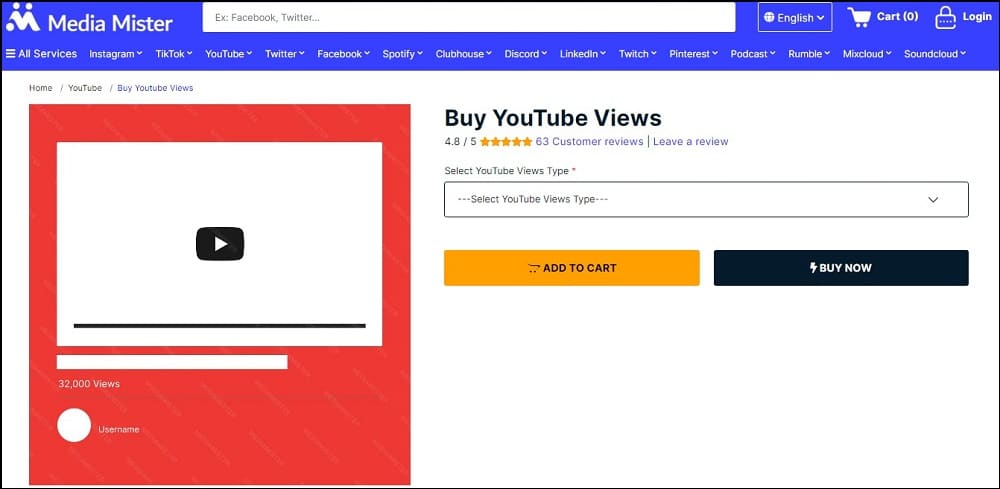This screenshot has width=1000, height=489.
Task: Open the Soundcloud menu item
Action: pos(935,54)
